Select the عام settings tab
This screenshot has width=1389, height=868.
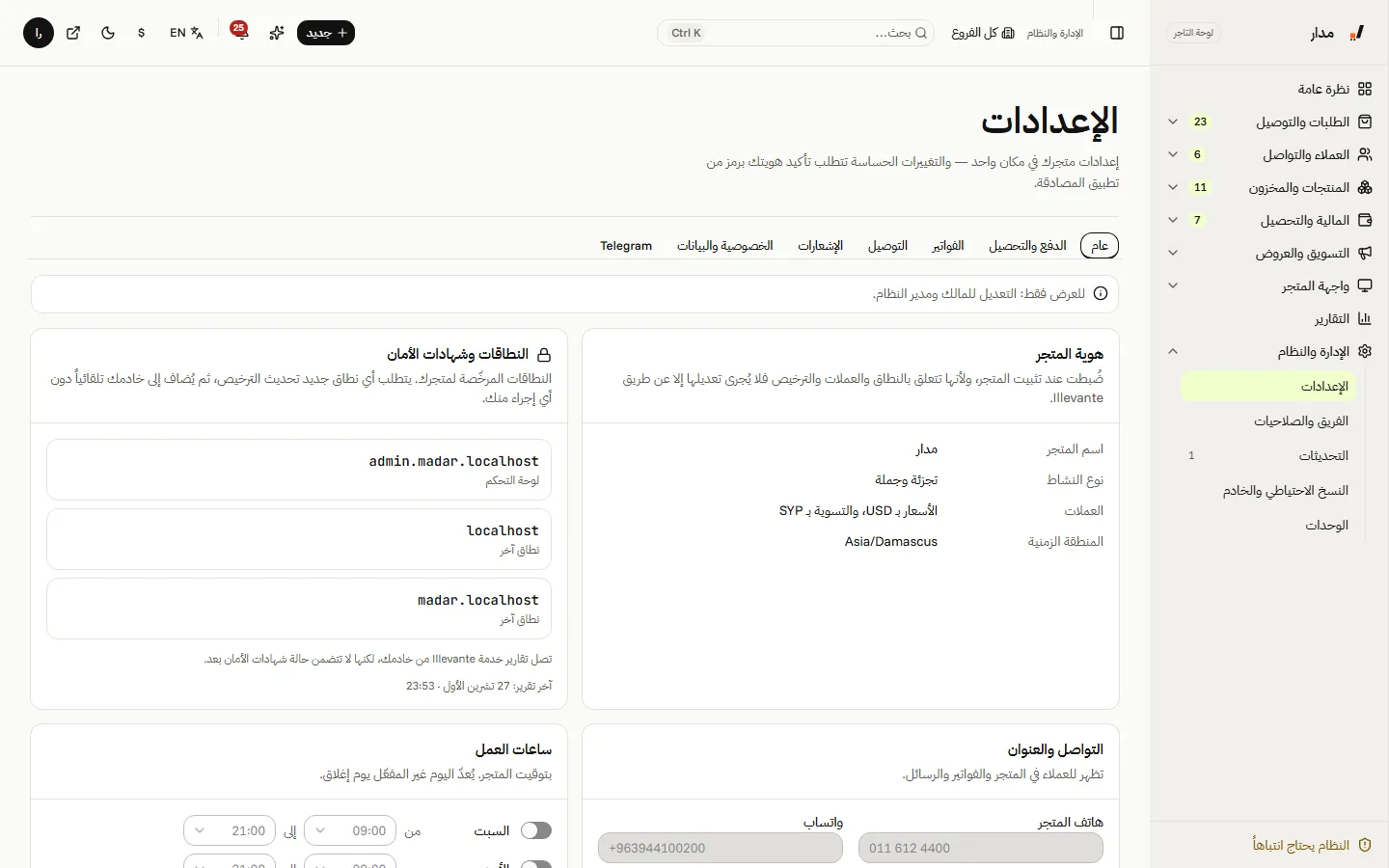pos(1100,246)
